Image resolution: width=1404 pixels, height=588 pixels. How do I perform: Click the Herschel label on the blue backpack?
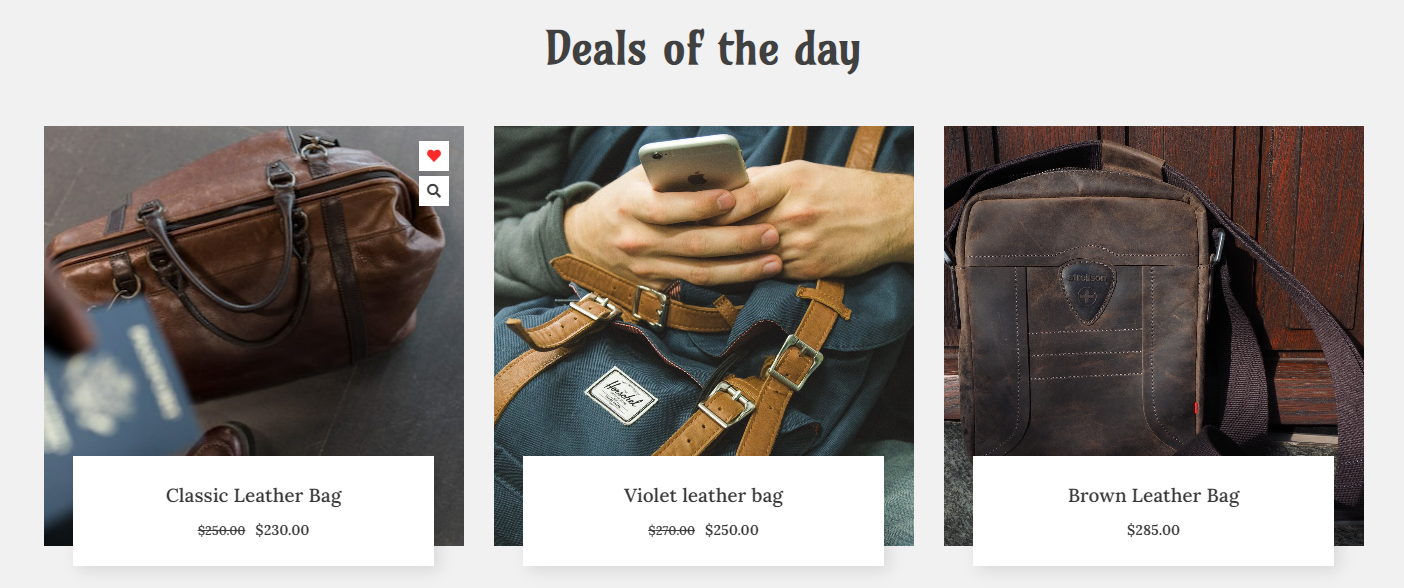pos(620,395)
